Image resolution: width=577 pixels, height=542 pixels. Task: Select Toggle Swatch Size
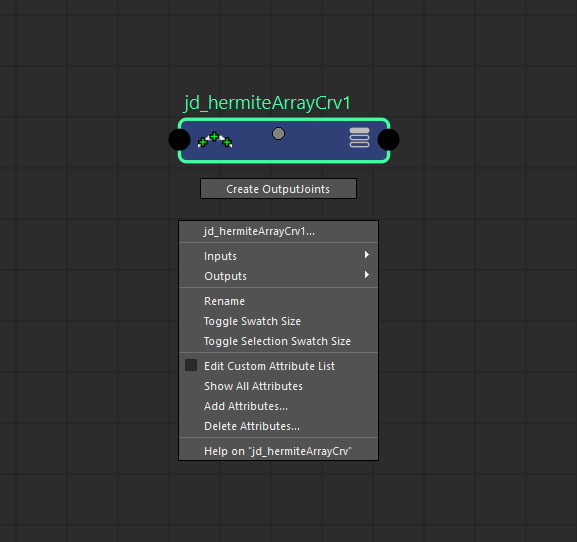(x=278, y=321)
